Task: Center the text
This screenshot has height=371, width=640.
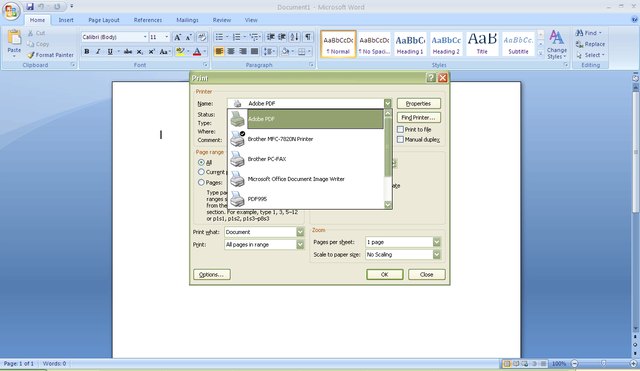Action: [231, 51]
